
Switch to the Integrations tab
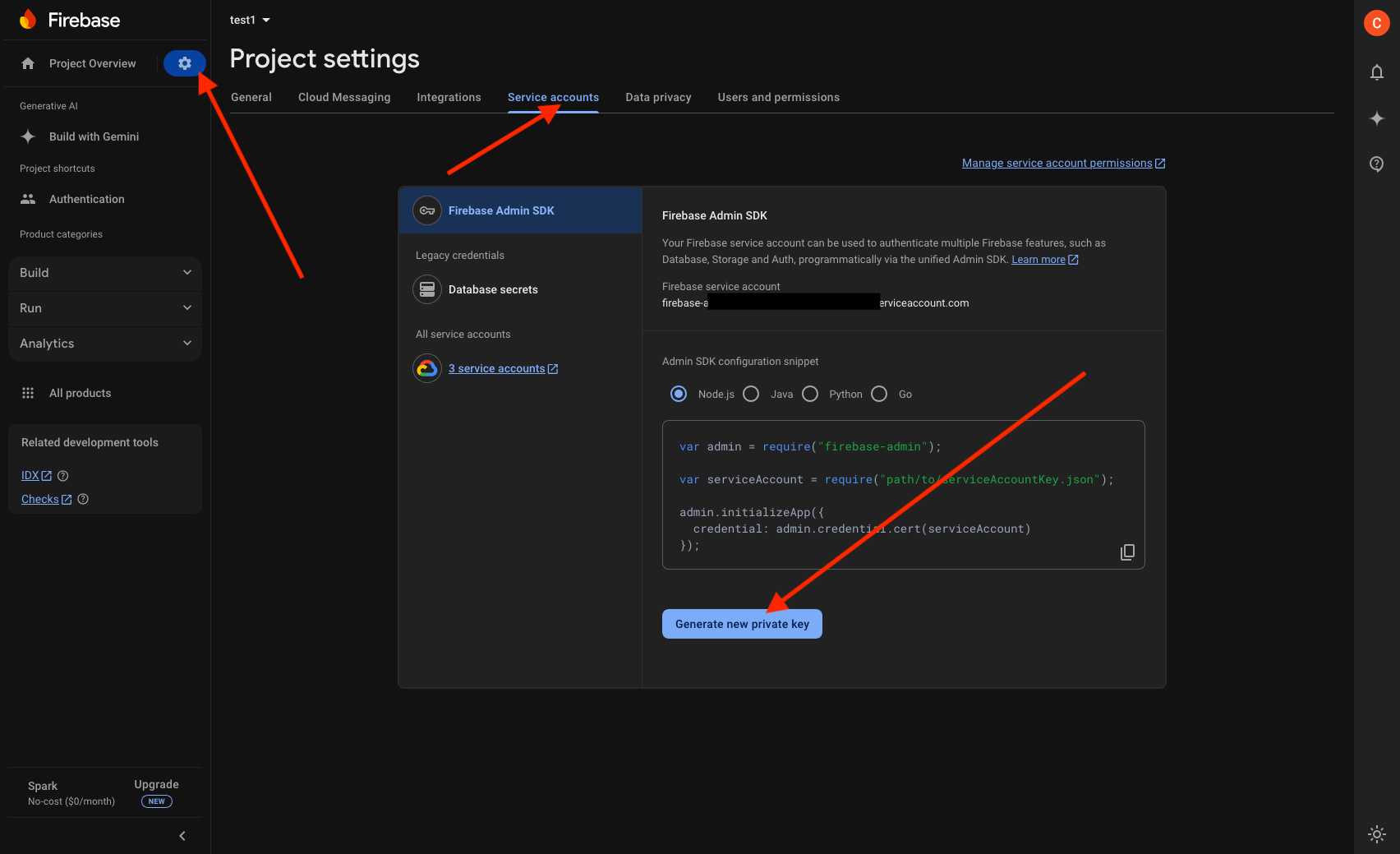(449, 97)
